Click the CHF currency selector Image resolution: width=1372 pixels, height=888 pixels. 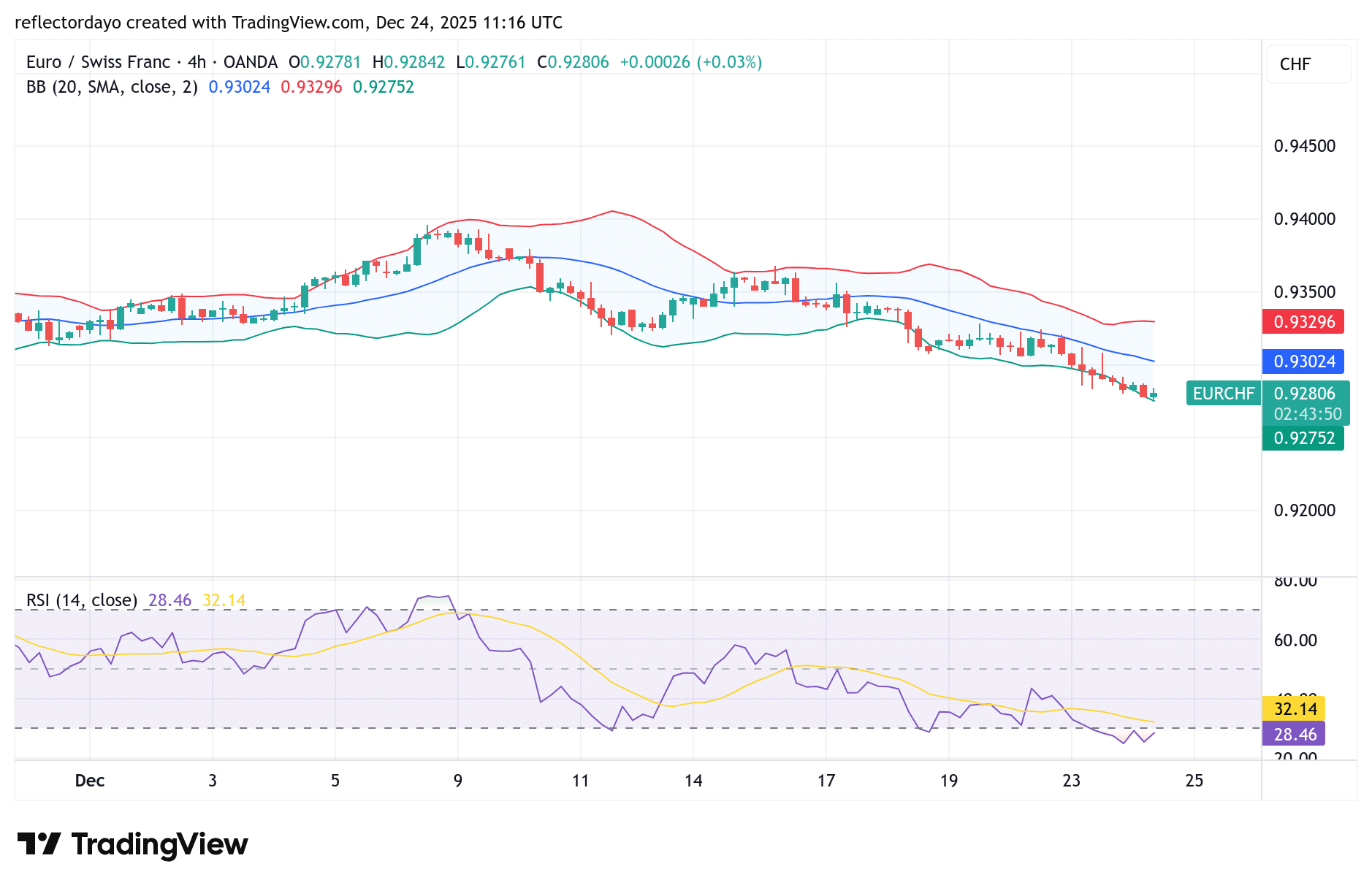click(1308, 64)
